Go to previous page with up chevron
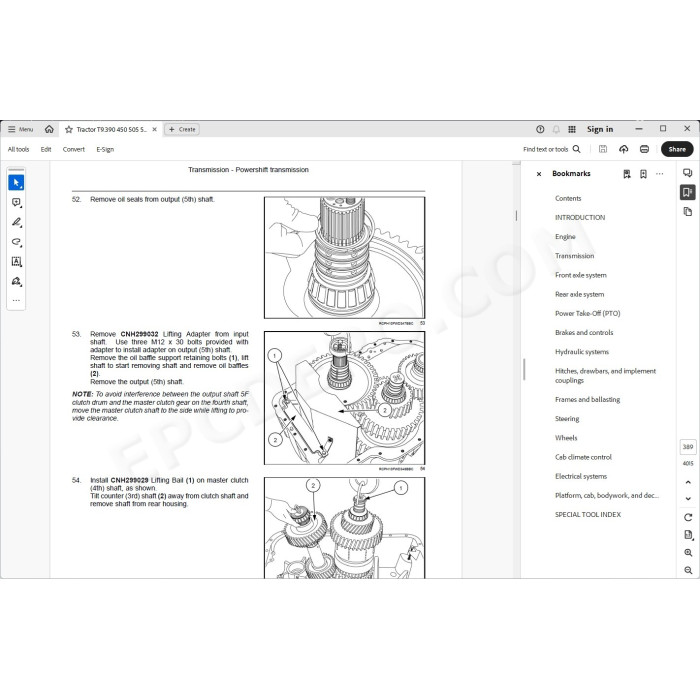 tap(688, 482)
